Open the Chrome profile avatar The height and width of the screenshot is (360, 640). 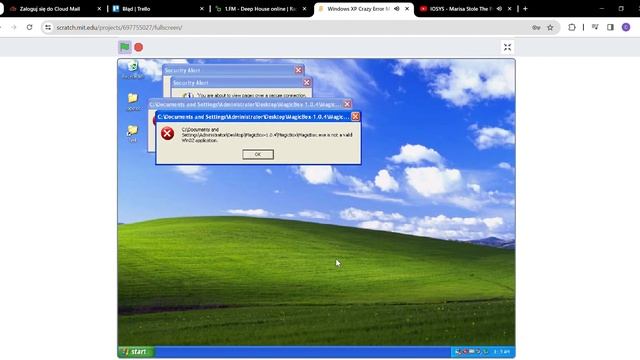coord(626,27)
